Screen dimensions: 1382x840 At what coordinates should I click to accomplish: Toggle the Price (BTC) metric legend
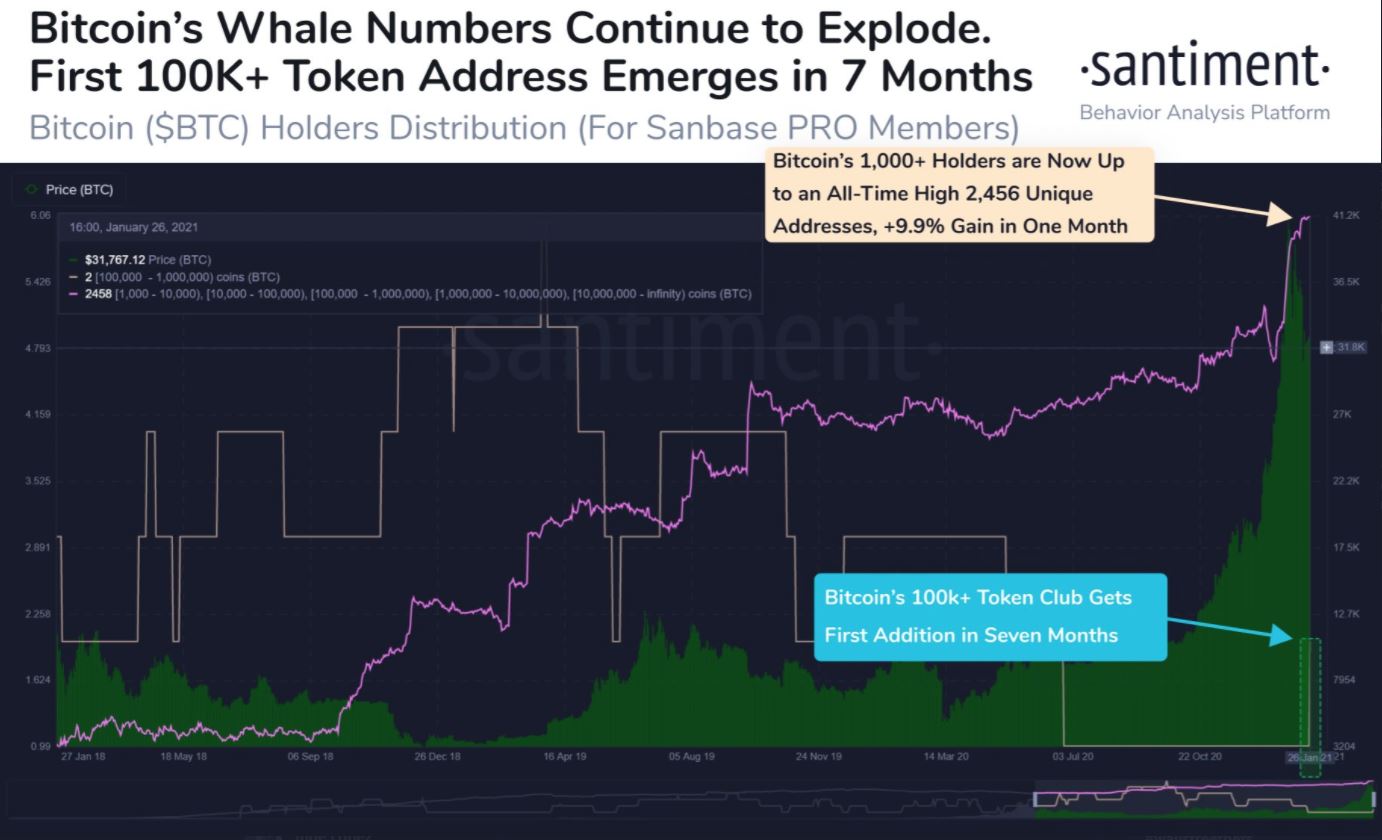69,189
